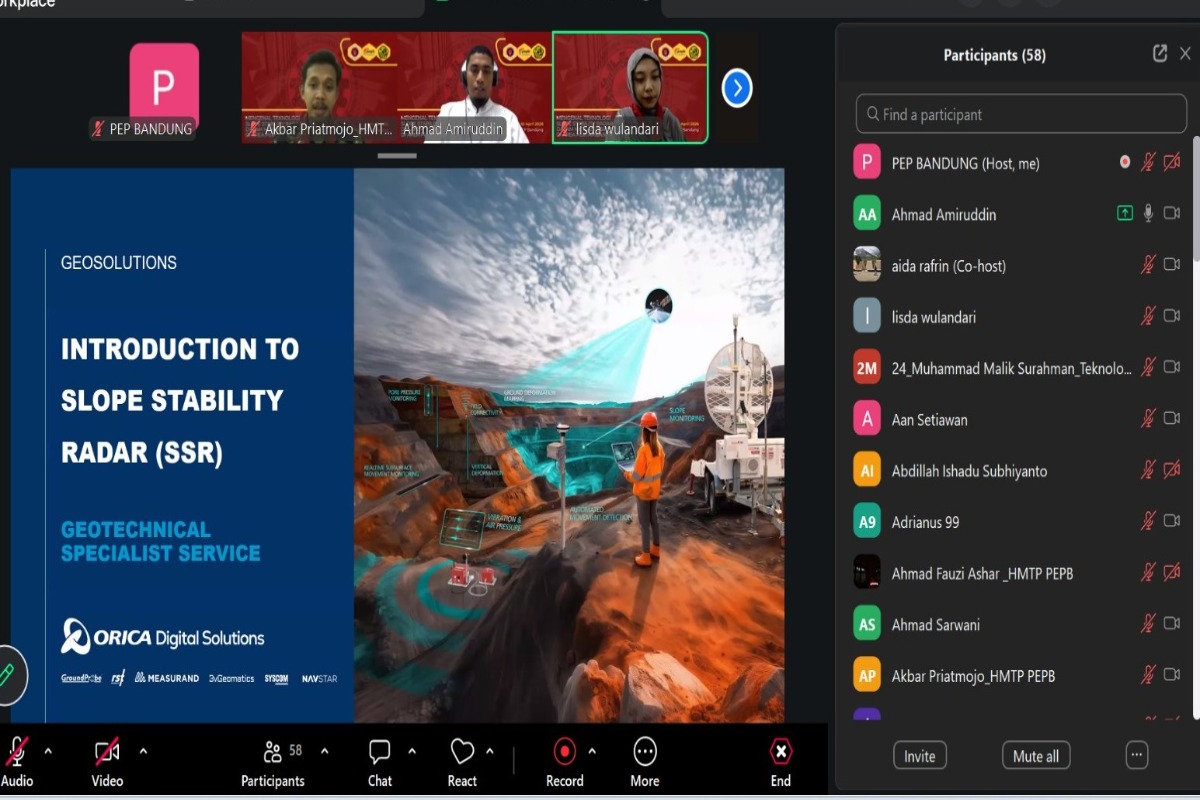This screenshot has height=800, width=1200.
Task: Click Ahmad Sarwani's camera icon
Action: tap(1172, 624)
